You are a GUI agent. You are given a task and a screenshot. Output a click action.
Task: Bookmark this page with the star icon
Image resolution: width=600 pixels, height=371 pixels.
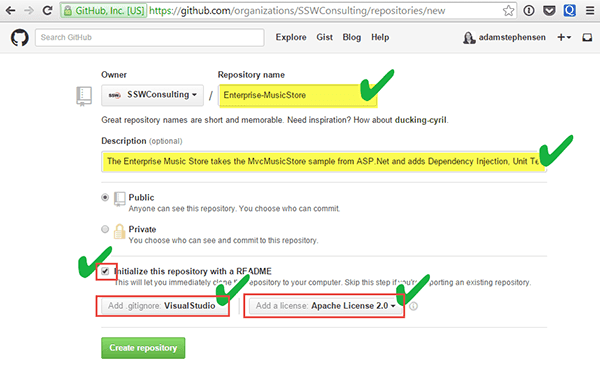[508, 11]
